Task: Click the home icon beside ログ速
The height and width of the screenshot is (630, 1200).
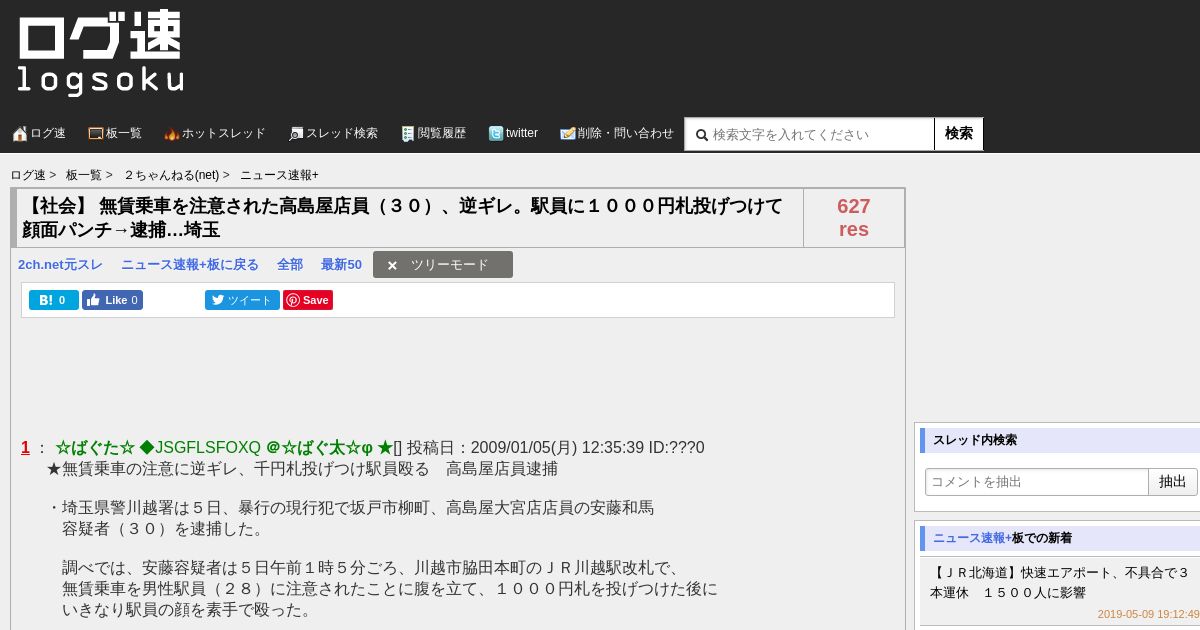Action: pyautogui.click(x=20, y=134)
